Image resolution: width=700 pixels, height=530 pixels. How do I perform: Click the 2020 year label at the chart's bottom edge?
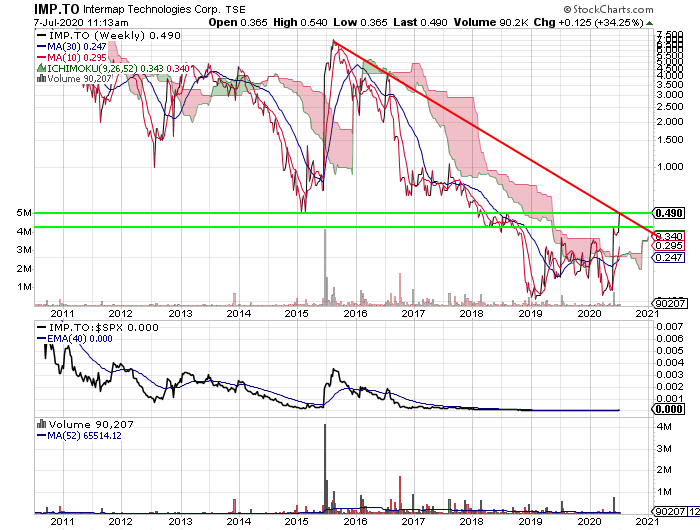click(589, 521)
